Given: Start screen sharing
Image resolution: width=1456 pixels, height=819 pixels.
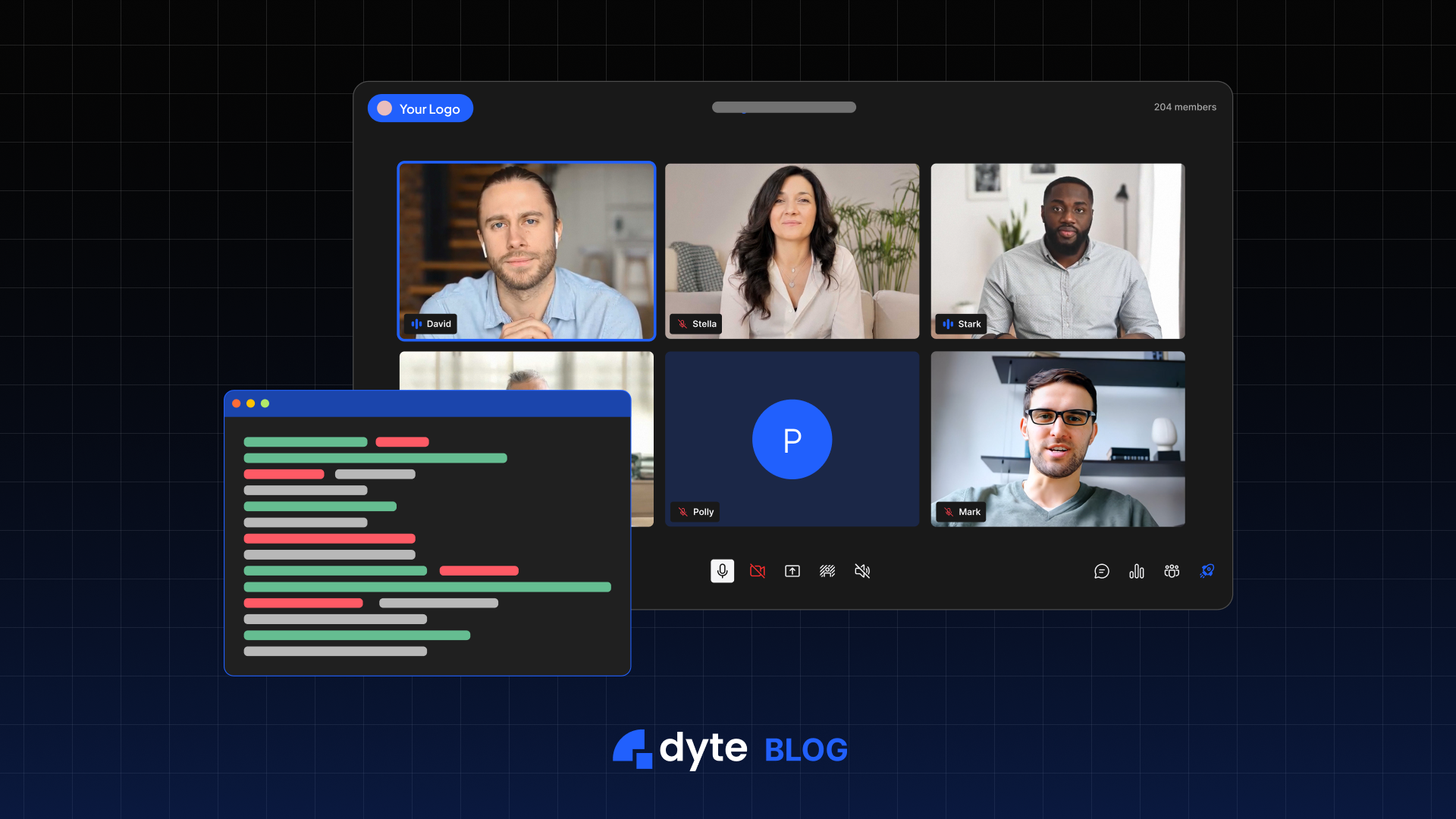Looking at the screenshot, I should [x=792, y=571].
